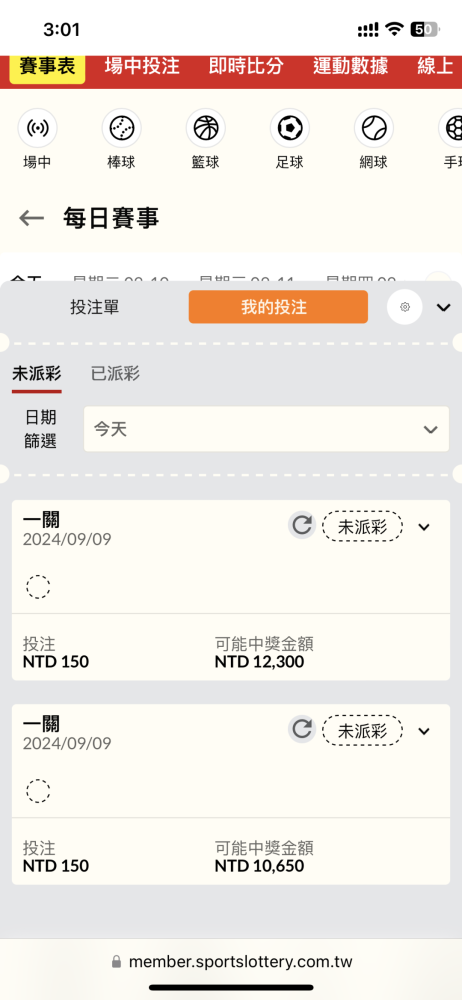Open 場中投注 in the top menu
This screenshot has width=462, height=1000.
[142, 66]
